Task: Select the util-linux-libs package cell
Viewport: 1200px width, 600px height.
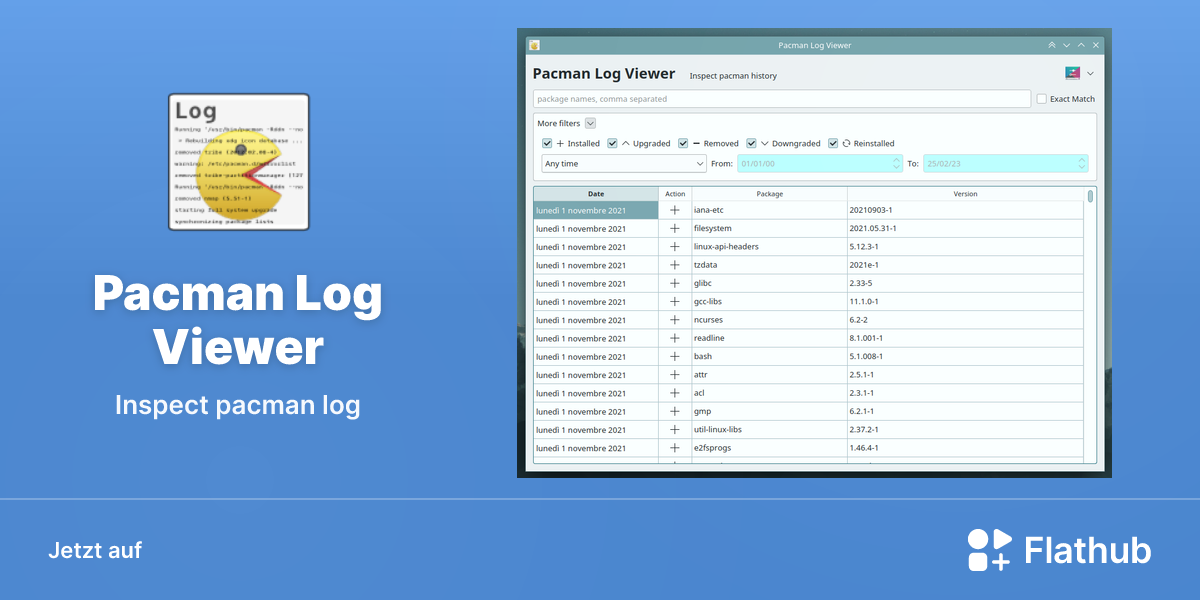Action: click(770, 430)
